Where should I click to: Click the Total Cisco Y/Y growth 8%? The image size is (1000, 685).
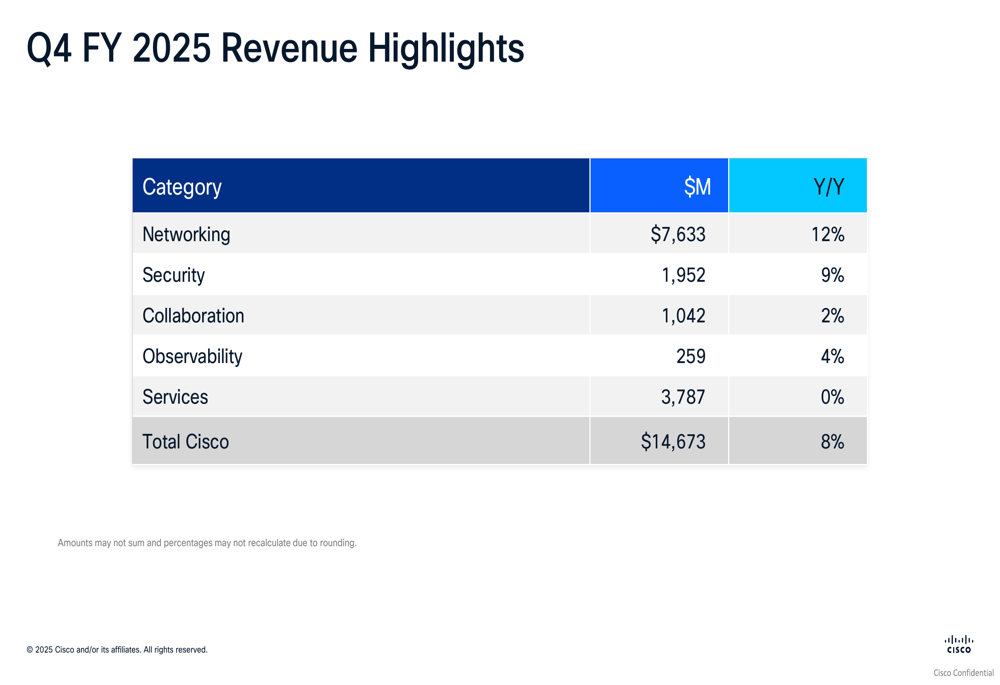pyautogui.click(x=832, y=441)
